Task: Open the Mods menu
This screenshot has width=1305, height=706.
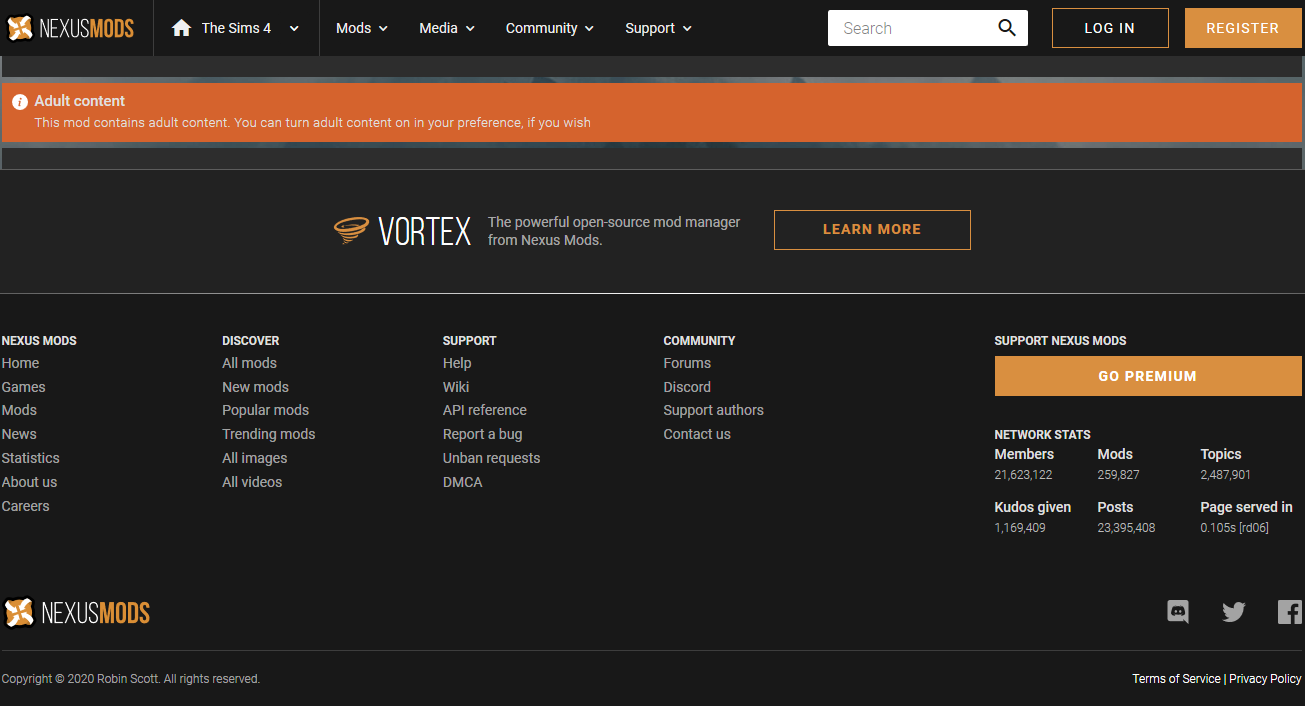Action: (362, 28)
